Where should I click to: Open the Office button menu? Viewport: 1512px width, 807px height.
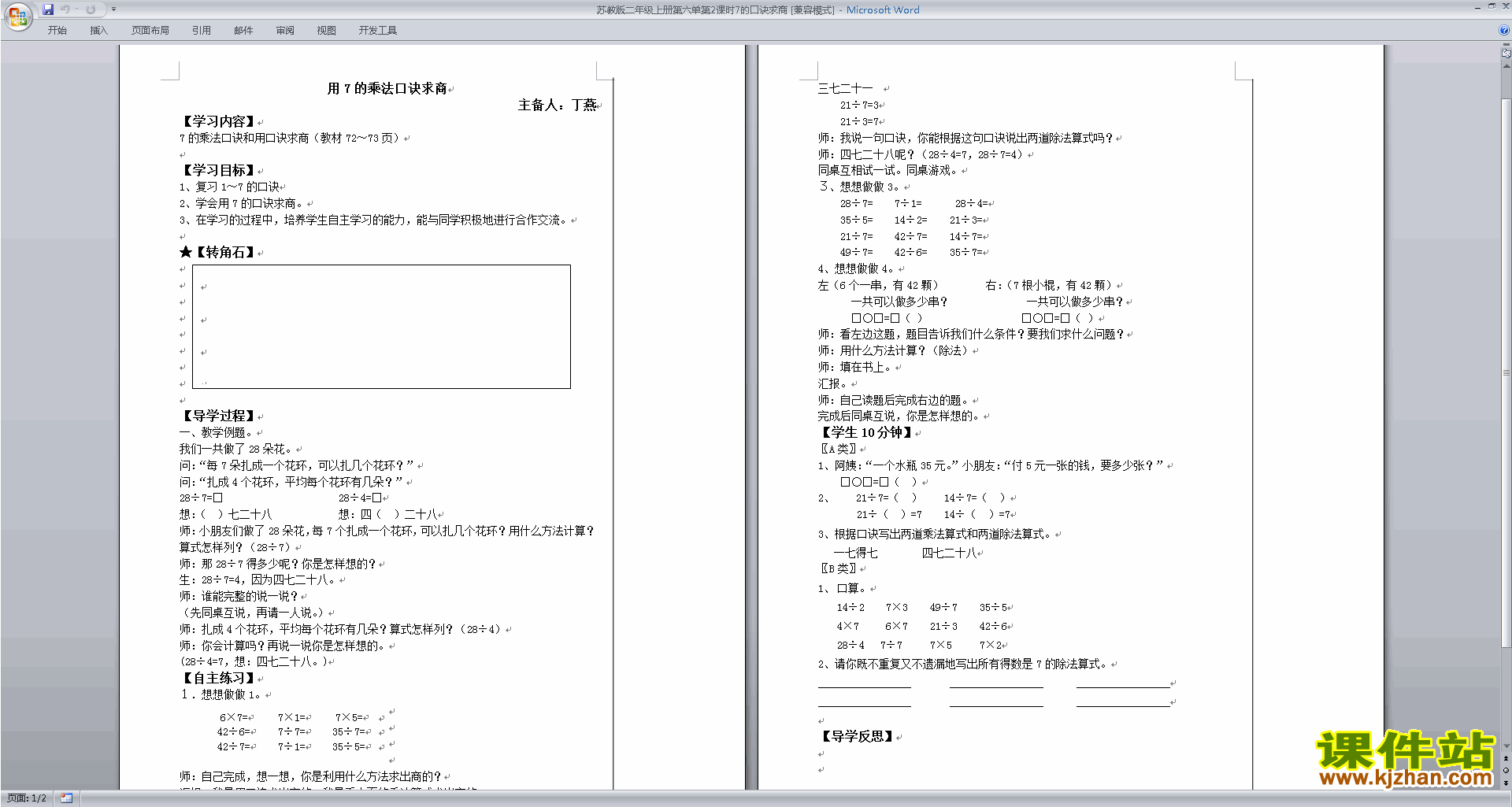[17, 17]
